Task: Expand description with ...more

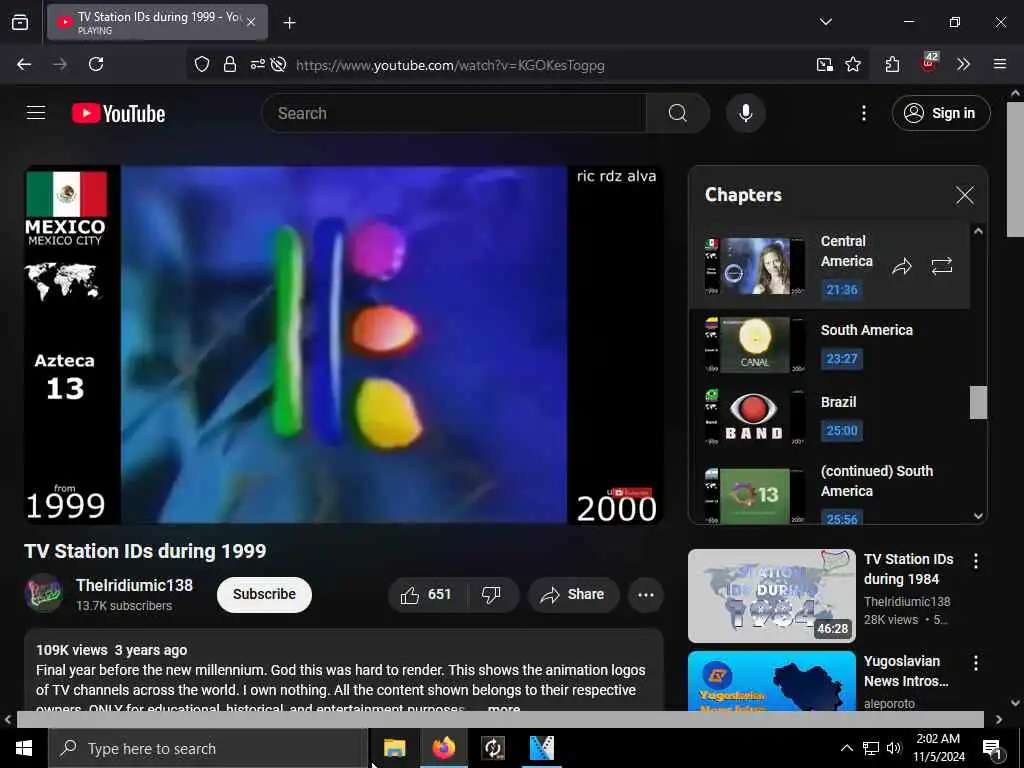Action: (502, 709)
